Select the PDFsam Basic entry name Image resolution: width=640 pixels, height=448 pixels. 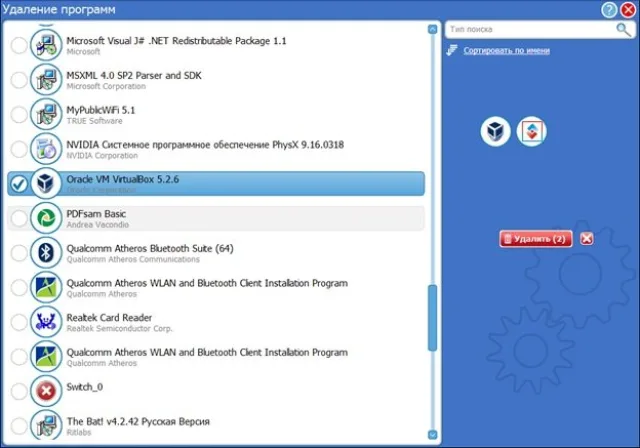[96, 214]
